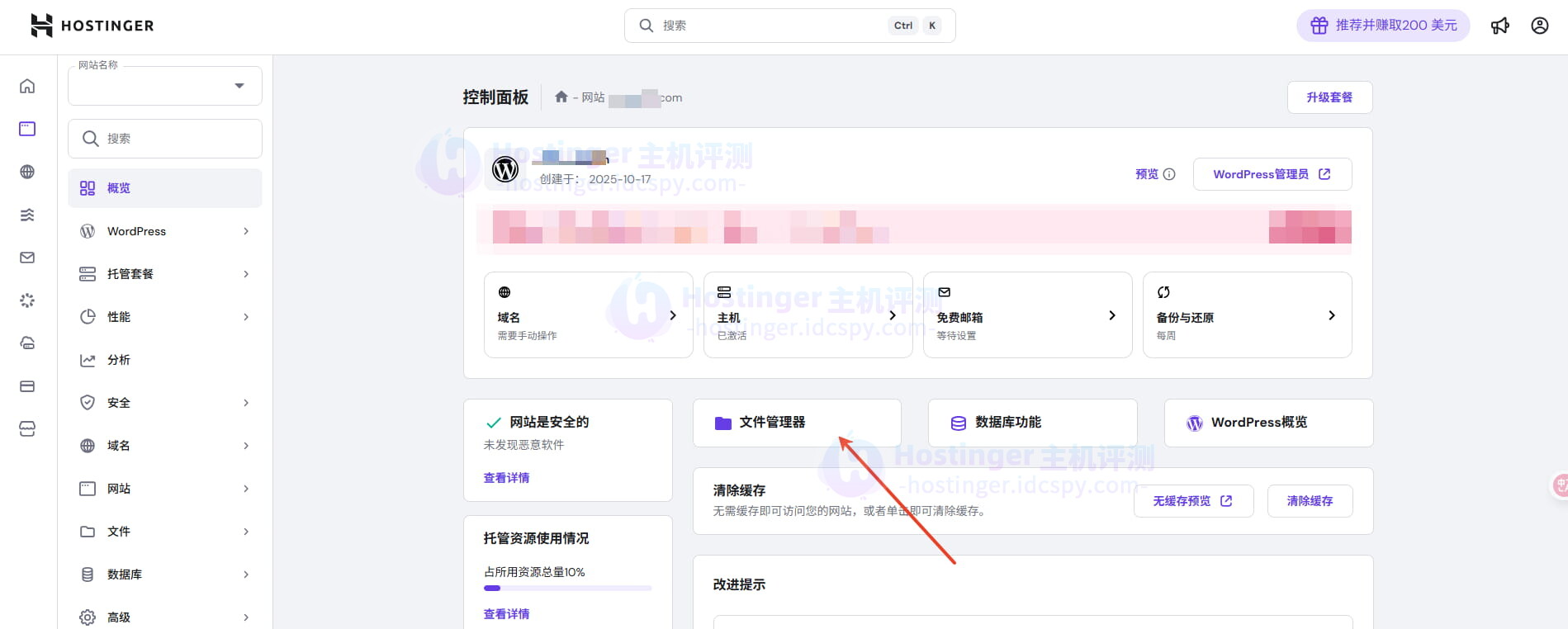
Task: Open the globe domains icon in left rail
Action: coord(27,172)
